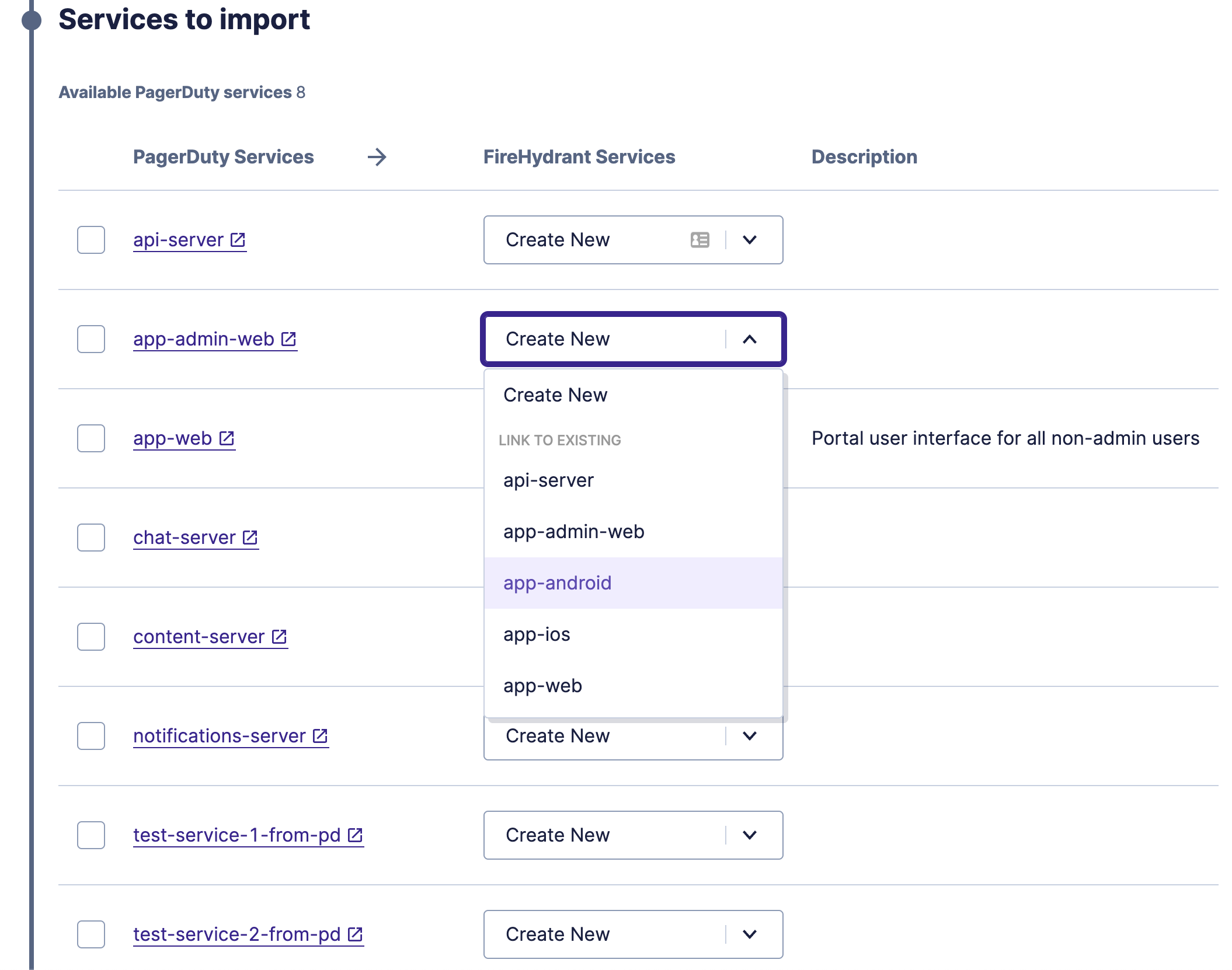Click the PagerDuty Services column header
This screenshot has height=970, width=1232.
pos(224,157)
